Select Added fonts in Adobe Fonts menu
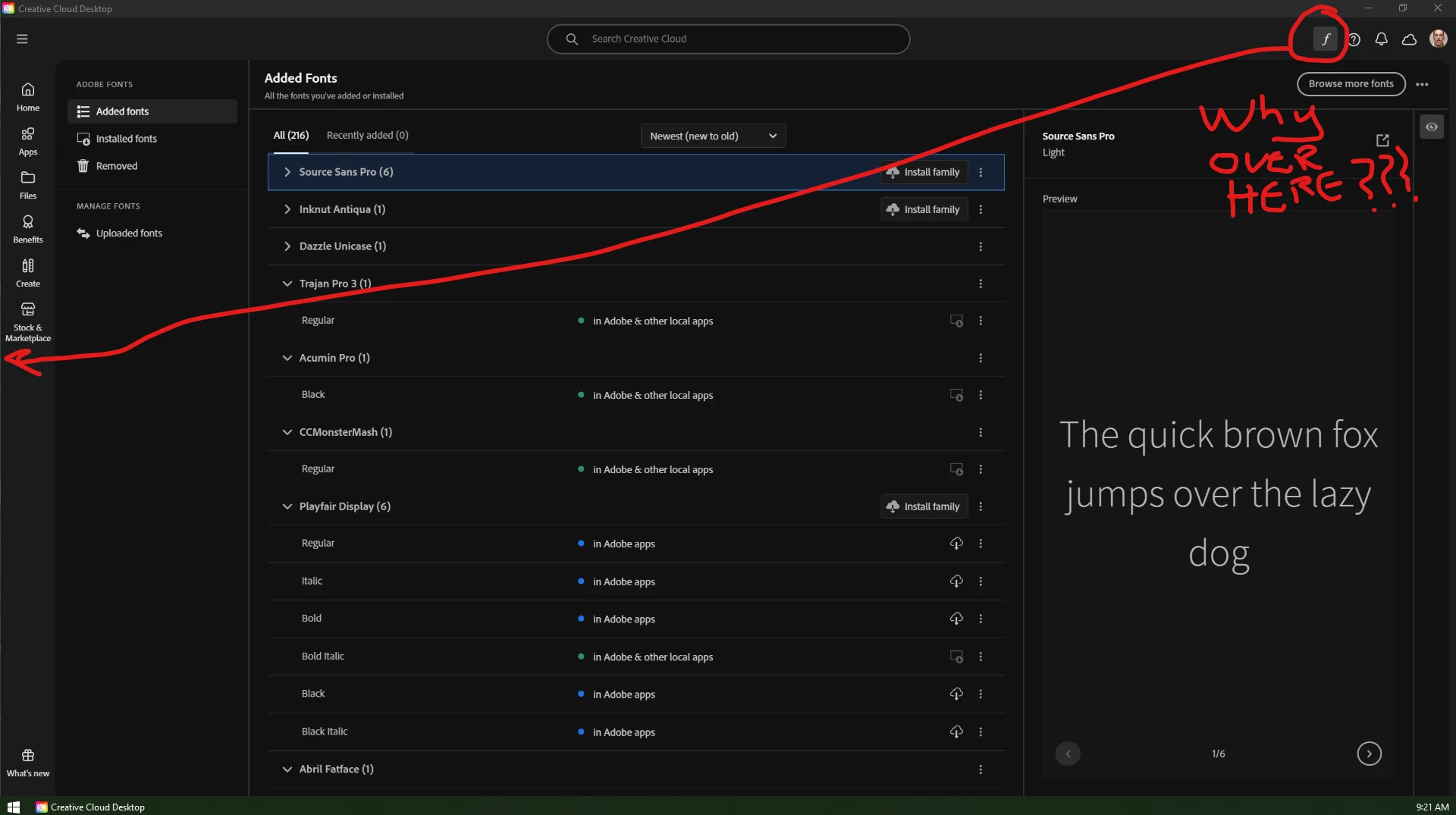Image resolution: width=1456 pixels, height=815 pixels. [152, 111]
